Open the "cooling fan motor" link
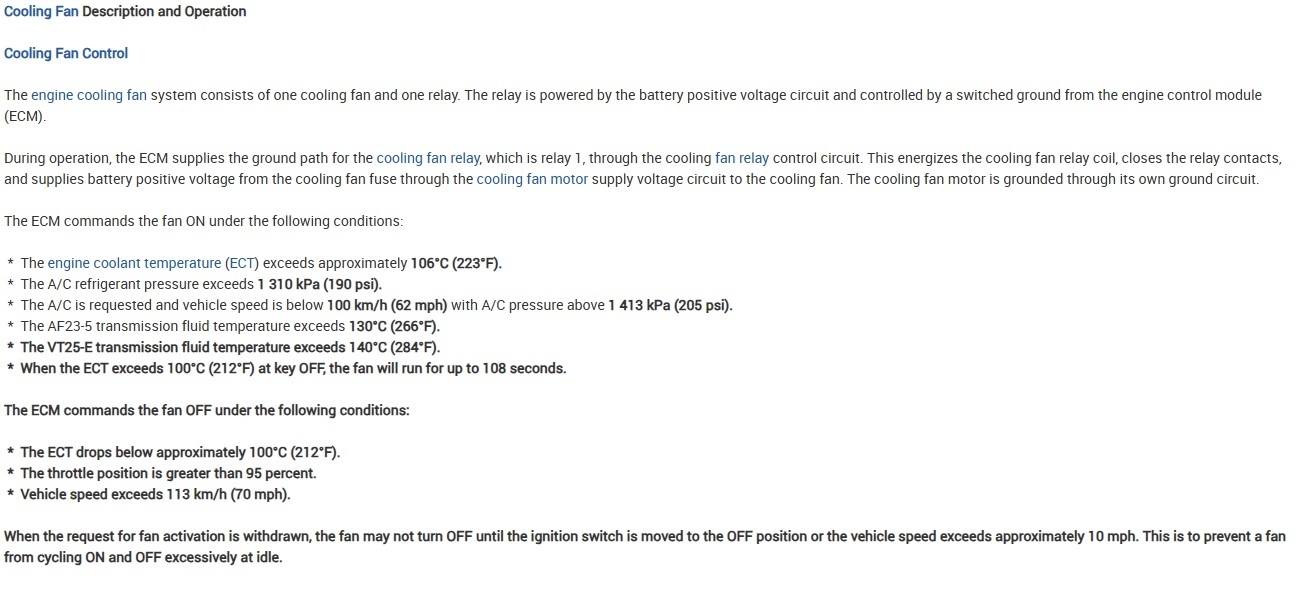Image resolution: width=1296 pixels, height=595 pixels. tap(532, 180)
